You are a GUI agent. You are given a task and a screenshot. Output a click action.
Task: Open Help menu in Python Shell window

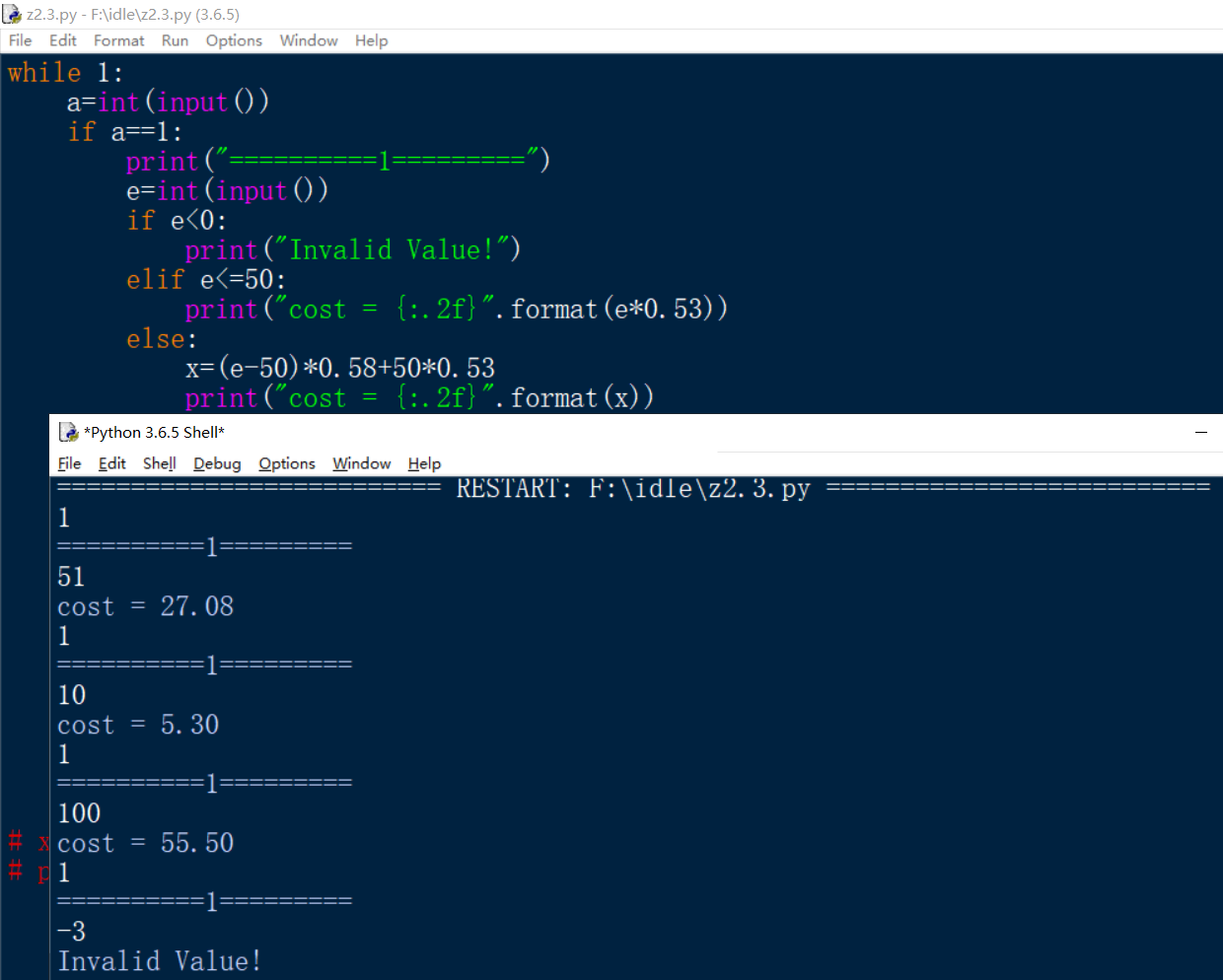tap(424, 463)
